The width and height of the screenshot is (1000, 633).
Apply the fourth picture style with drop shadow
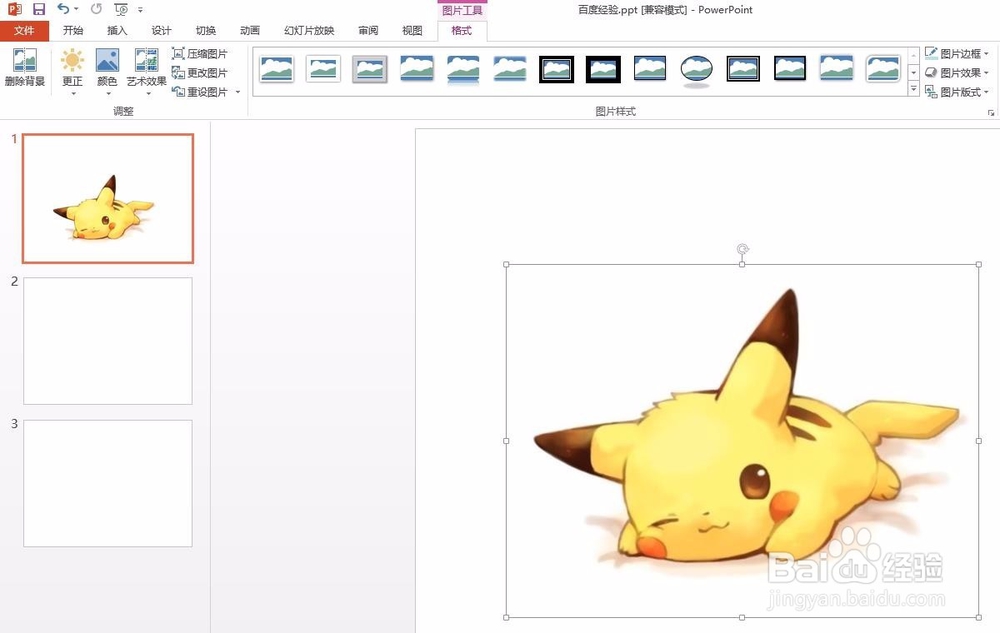coord(417,69)
